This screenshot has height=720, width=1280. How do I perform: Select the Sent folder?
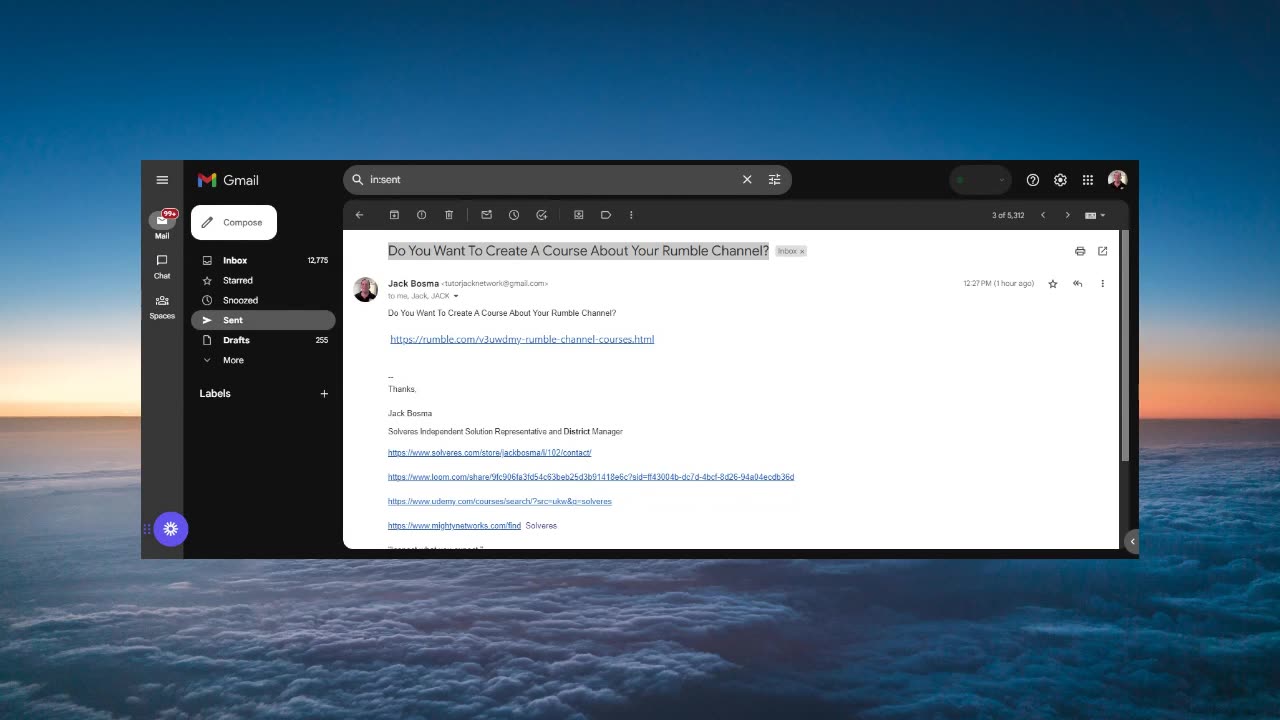pos(263,320)
